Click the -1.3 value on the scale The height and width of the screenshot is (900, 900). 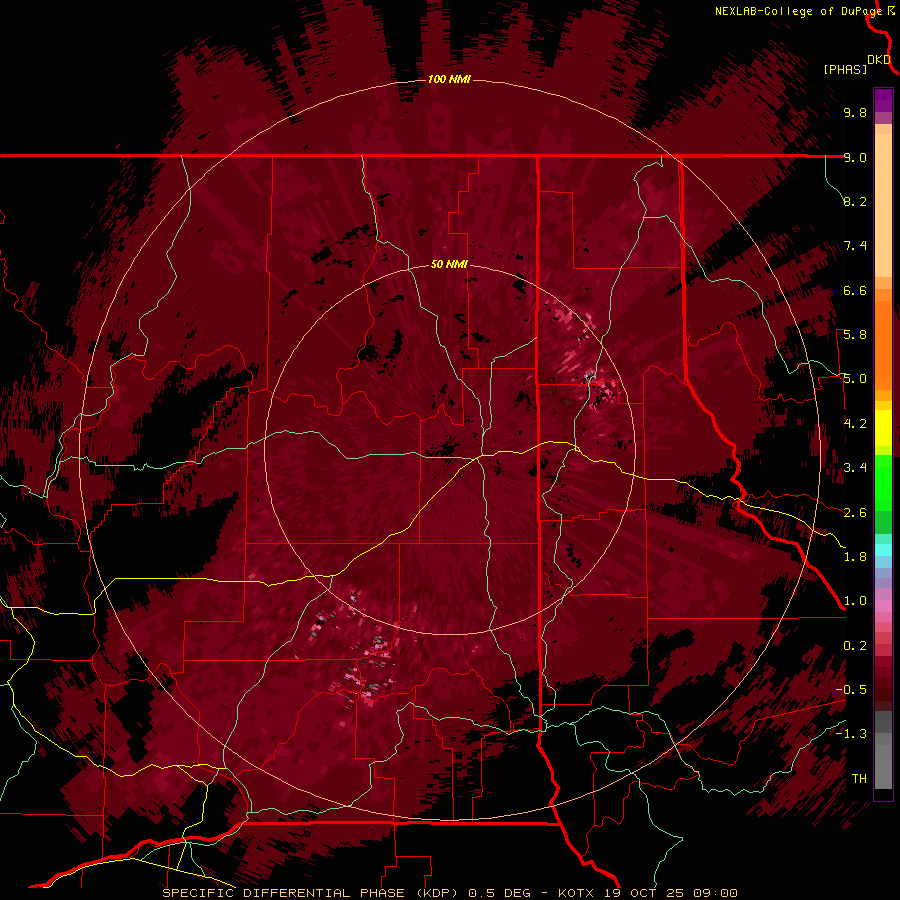(x=851, y=734)
